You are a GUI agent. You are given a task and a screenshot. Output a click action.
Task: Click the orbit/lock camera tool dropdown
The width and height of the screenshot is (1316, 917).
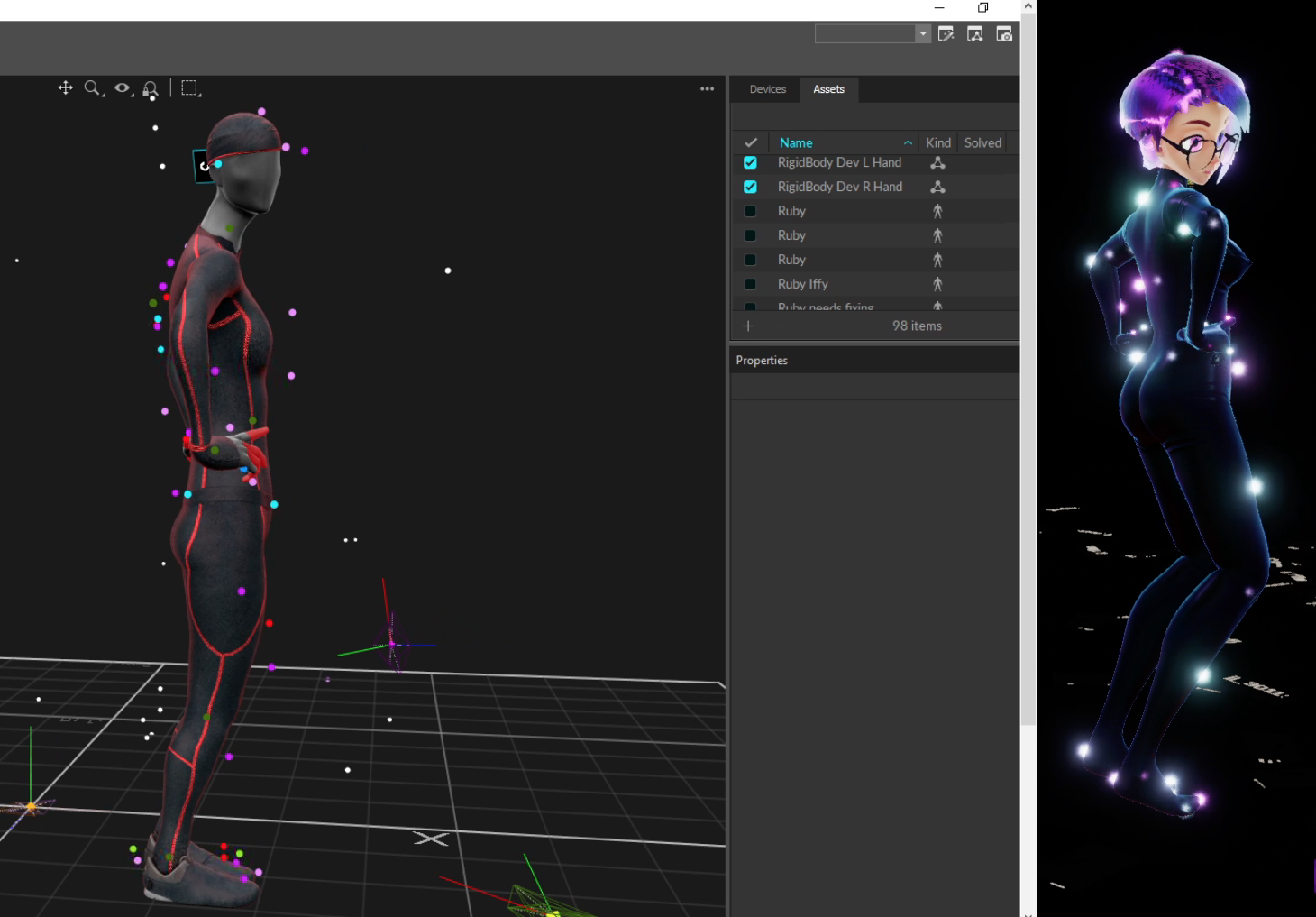151,88
